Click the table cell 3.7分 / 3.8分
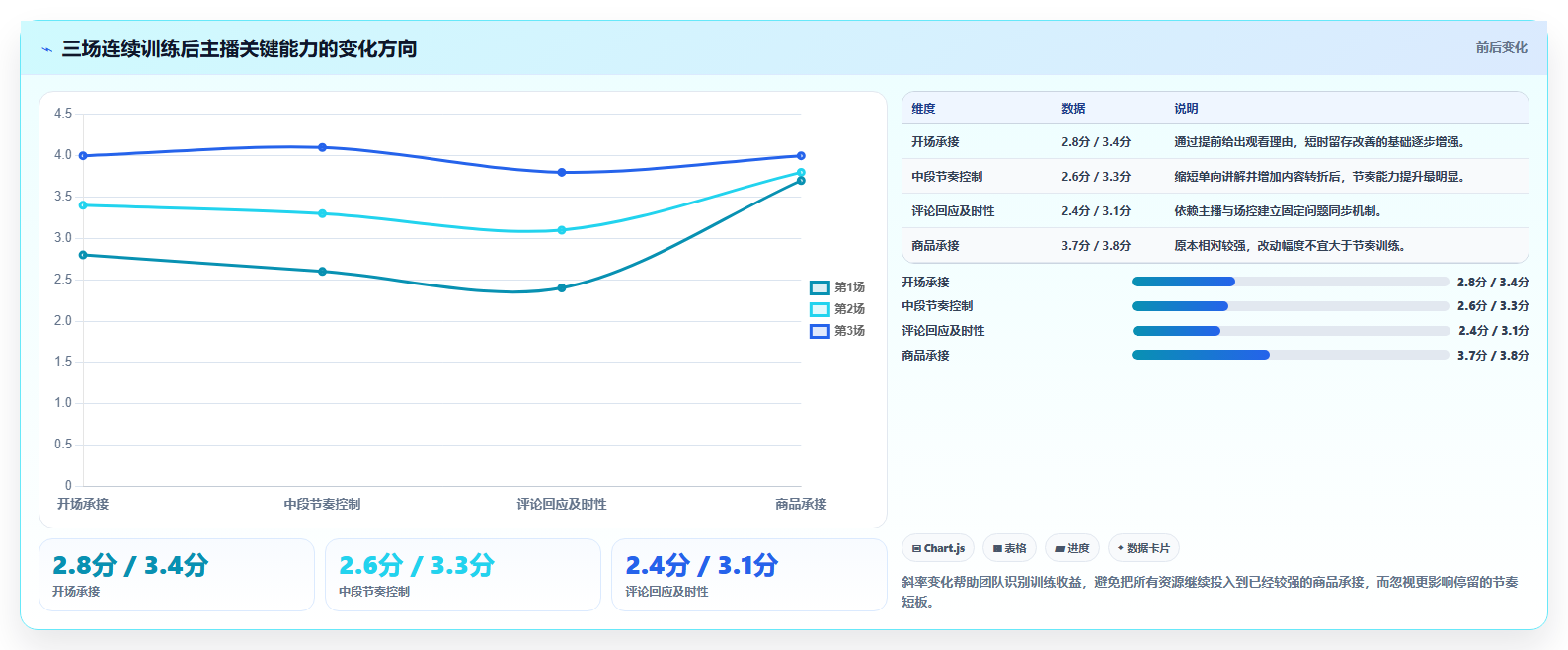This screenshot has height=650, width=1568. coord(1096,246)
